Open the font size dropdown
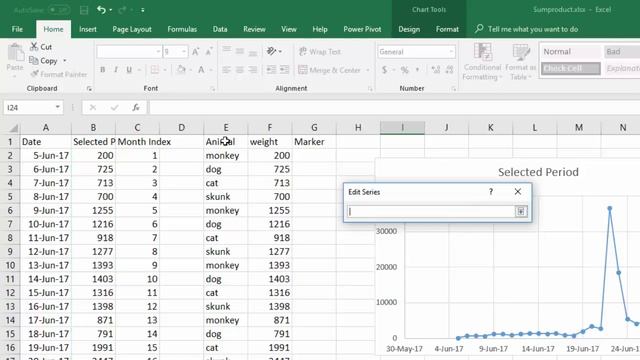 [x=184, y=52]
